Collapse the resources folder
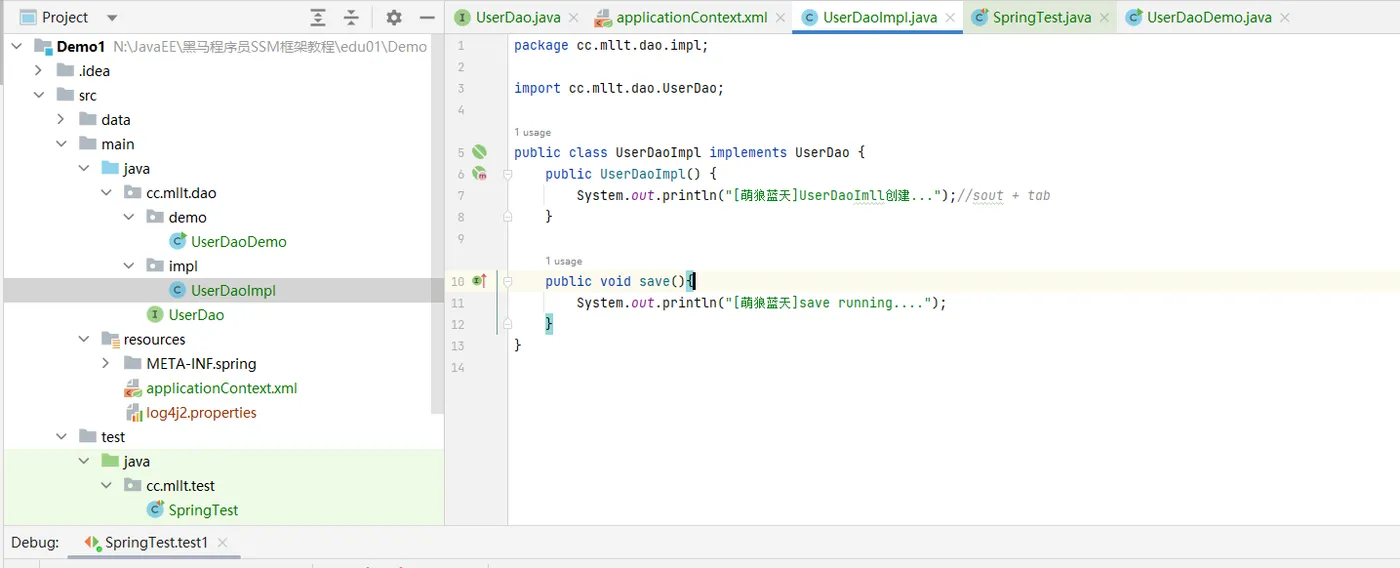The image size is (1400, 568). (84, 339)
